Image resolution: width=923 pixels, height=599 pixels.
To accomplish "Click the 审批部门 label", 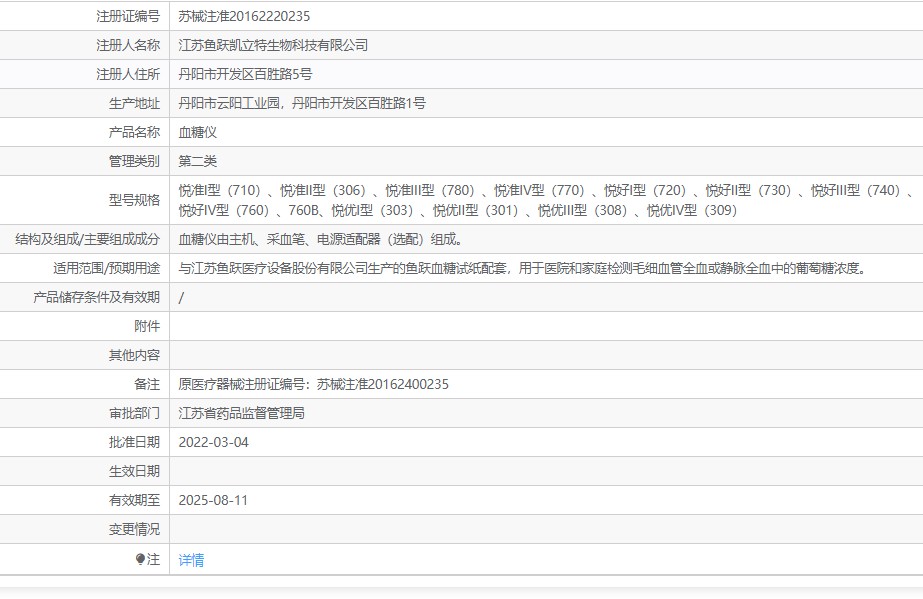I will (x=134, y=413).
